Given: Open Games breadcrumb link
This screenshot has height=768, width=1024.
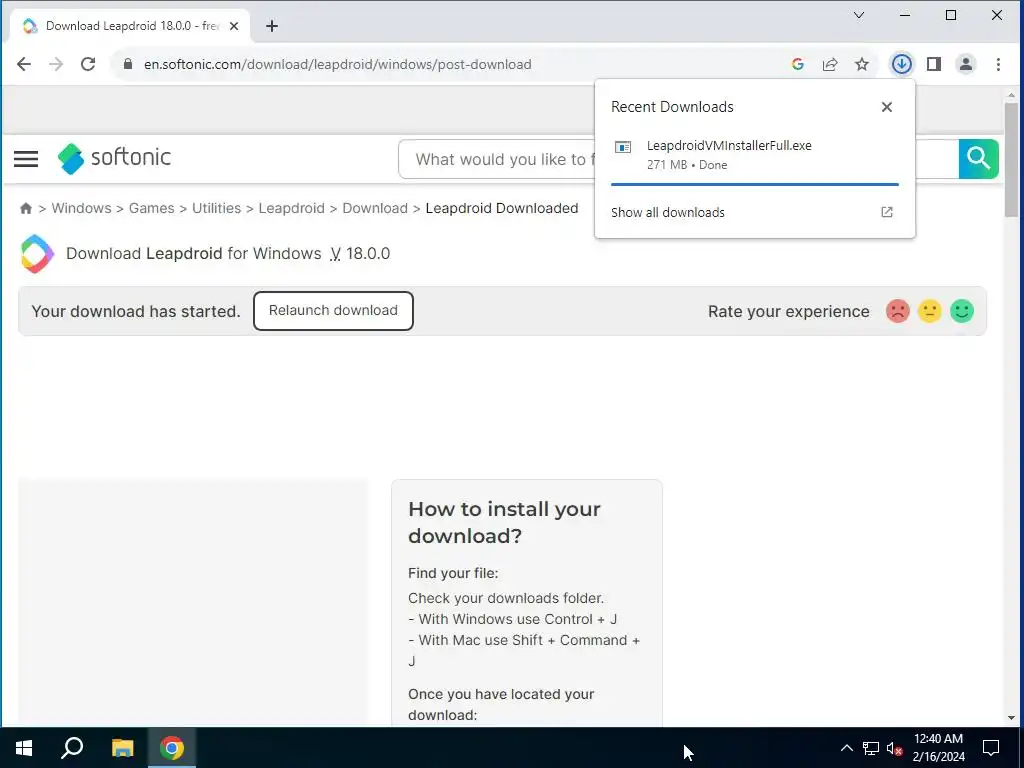Looking at the screenshot, I should pyautogui.click(x=152, y=208).
